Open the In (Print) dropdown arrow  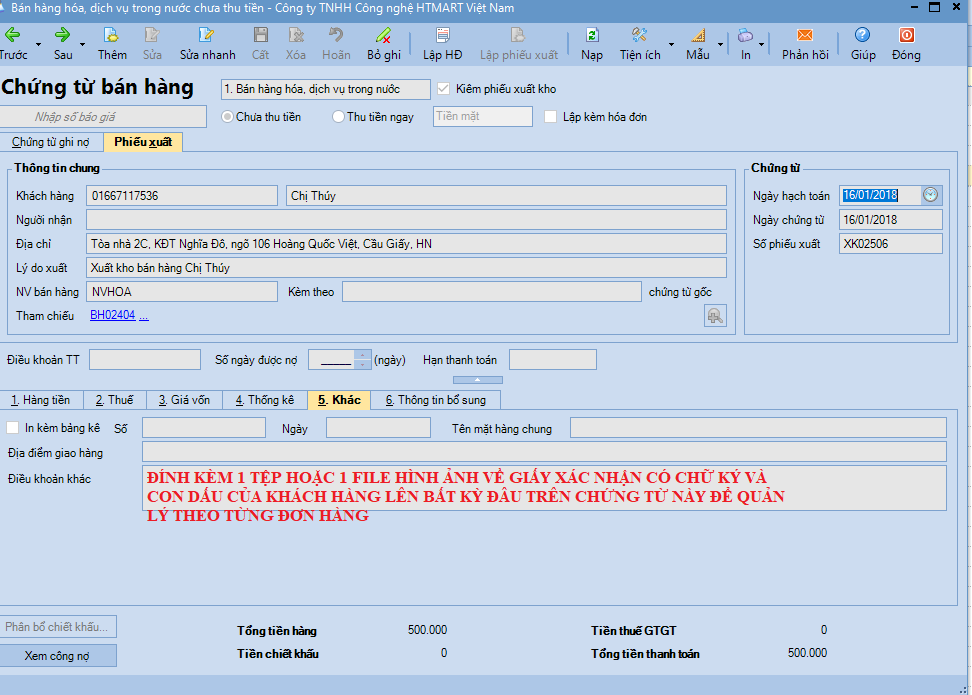coord(761,45)
